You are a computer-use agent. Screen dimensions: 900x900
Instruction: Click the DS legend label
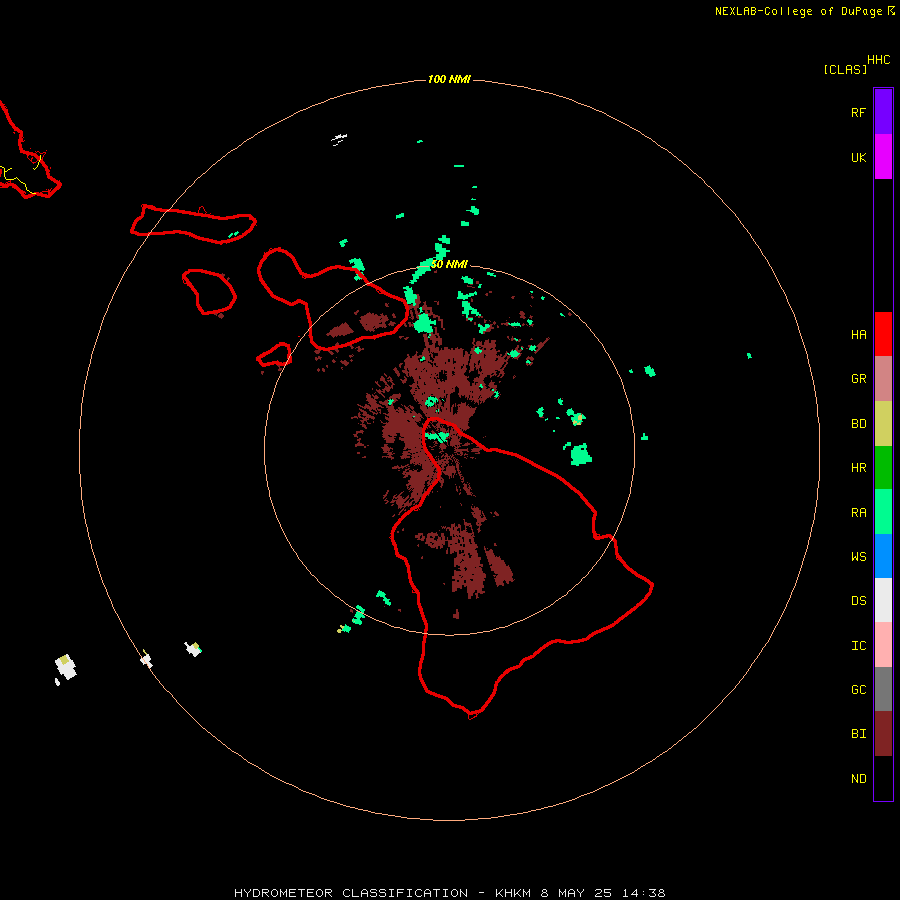858,601
